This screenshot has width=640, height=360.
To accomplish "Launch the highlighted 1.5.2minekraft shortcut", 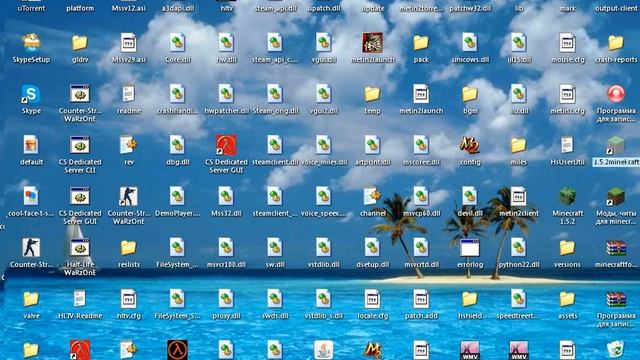I will [616, 145].
